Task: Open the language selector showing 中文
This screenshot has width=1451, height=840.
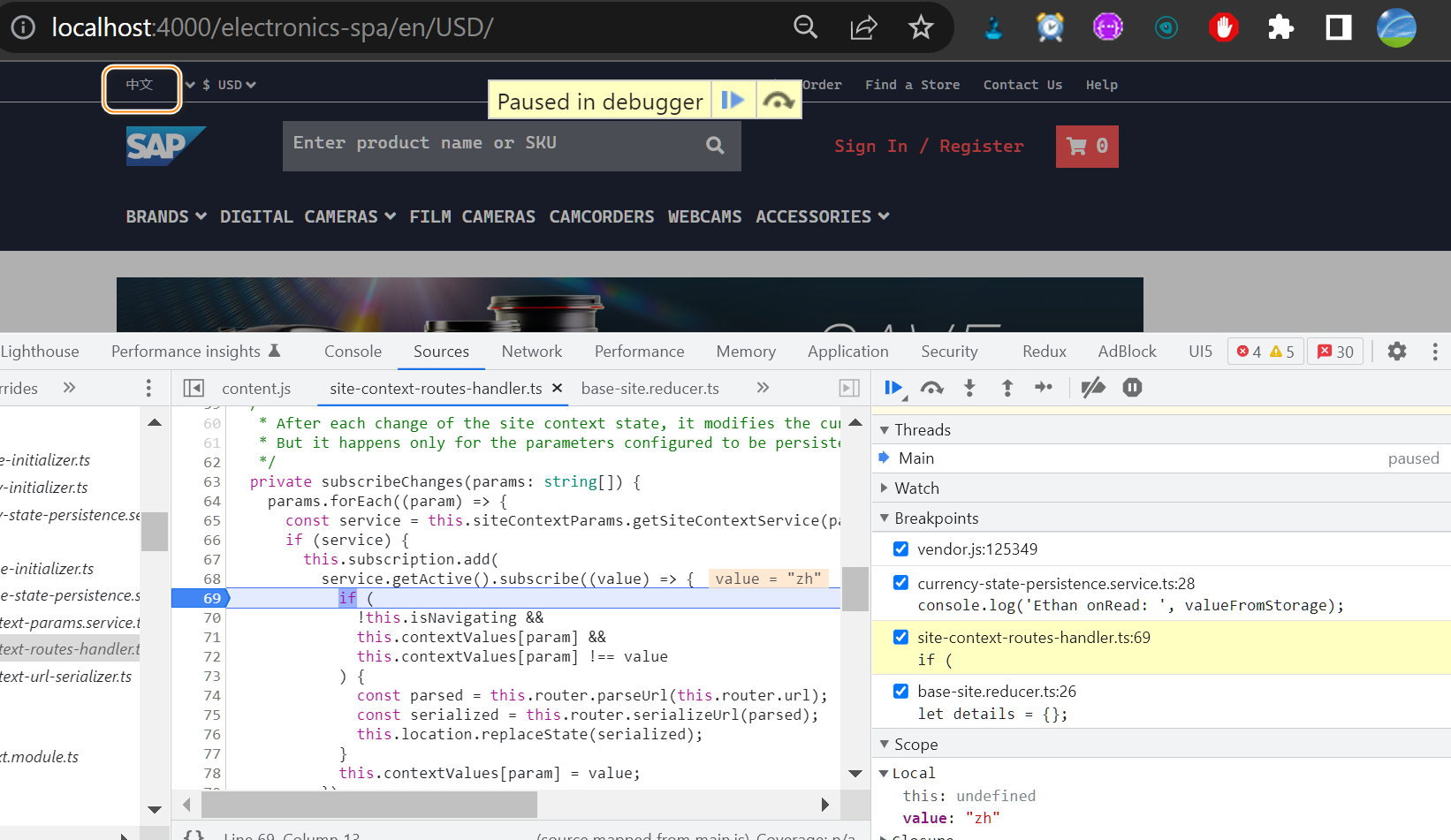Action: click(x=141, y=88)
